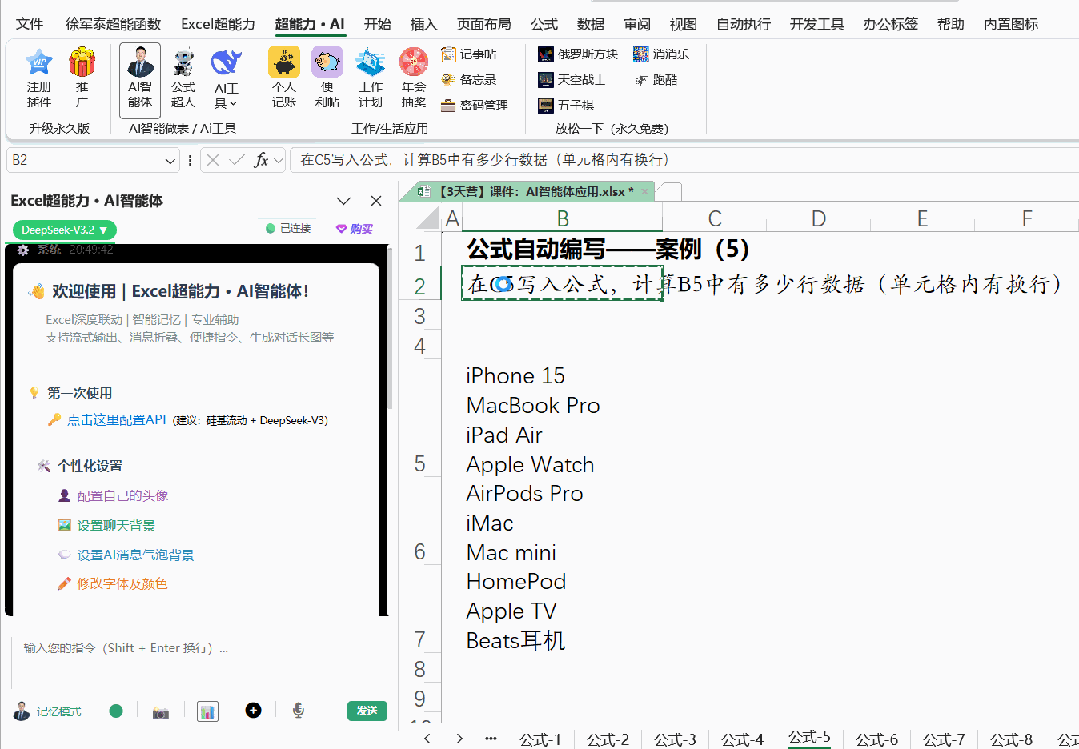Open the 推广 gift box icon

click(82, 62)
